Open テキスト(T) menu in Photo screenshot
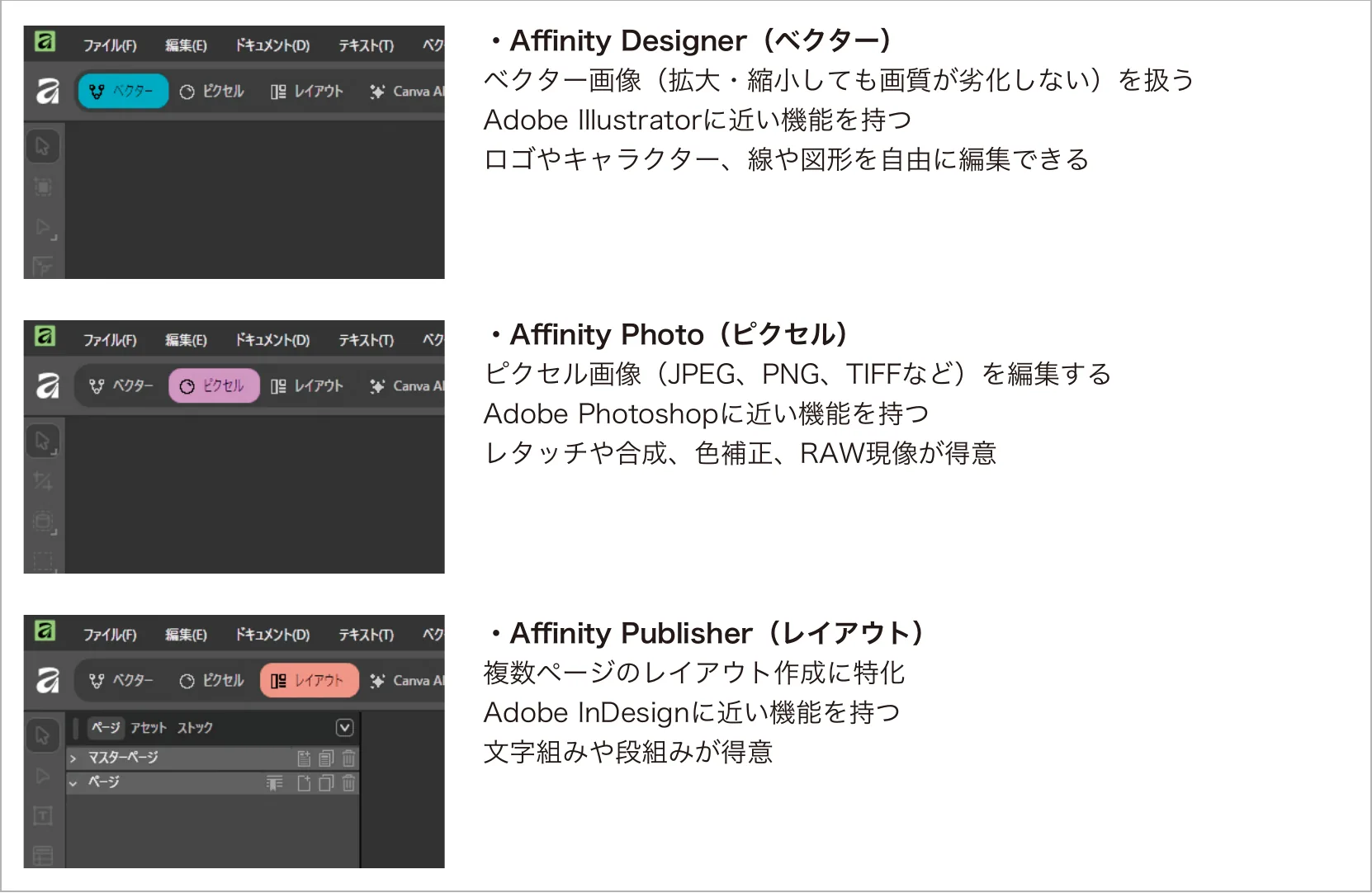This screenshot has height=893, width=1372. (x=367, y=339)
